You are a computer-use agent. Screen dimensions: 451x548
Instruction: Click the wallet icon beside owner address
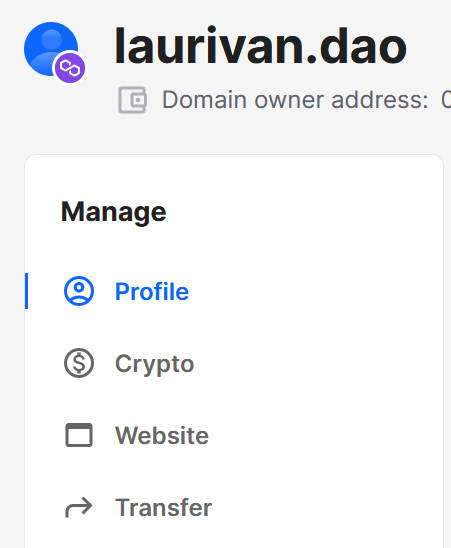click(x=133, y=100)
